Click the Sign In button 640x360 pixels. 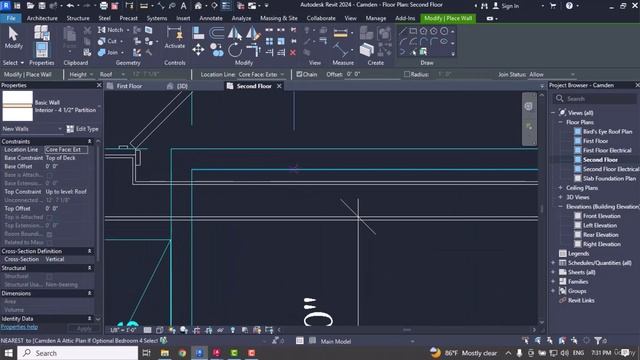506,6
